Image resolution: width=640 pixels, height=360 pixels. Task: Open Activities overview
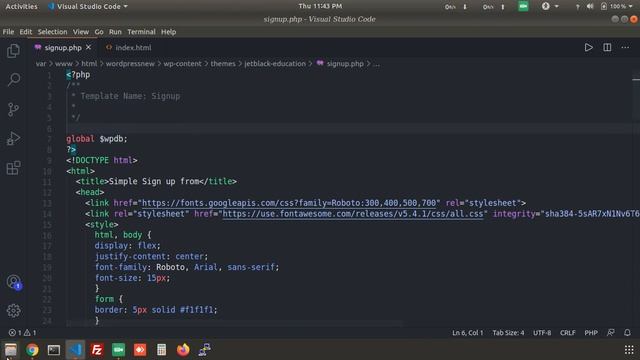pos(21,7)
